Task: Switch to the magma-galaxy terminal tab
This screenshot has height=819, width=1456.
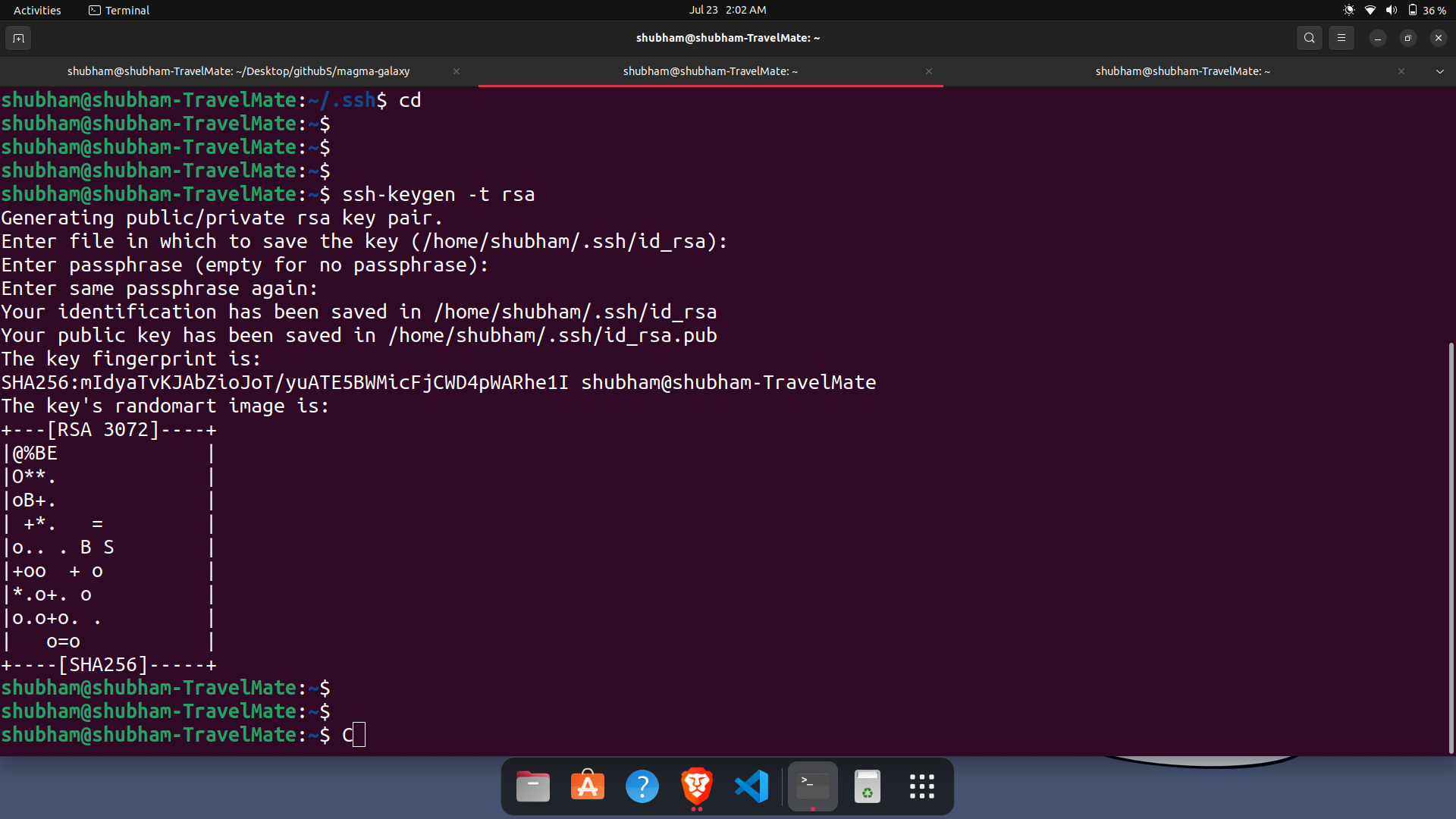Action: (x=238, y=71)
